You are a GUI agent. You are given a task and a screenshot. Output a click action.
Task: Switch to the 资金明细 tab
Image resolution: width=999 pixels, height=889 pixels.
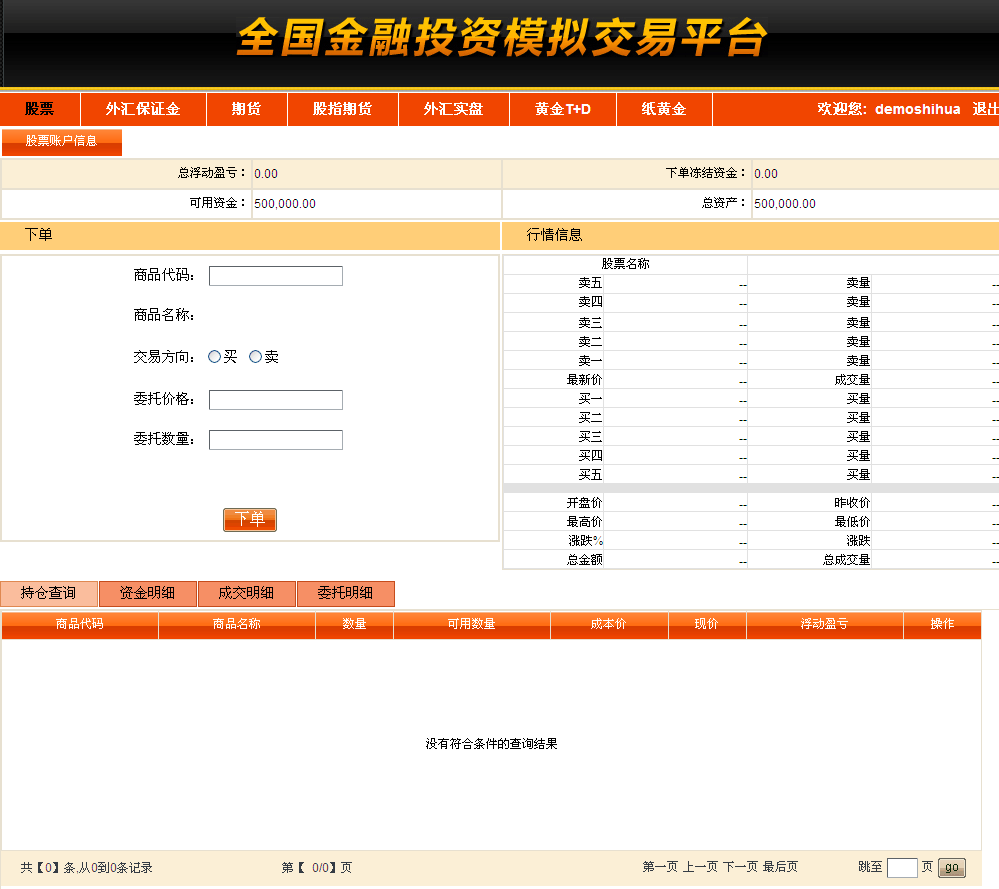coord(147,593)
